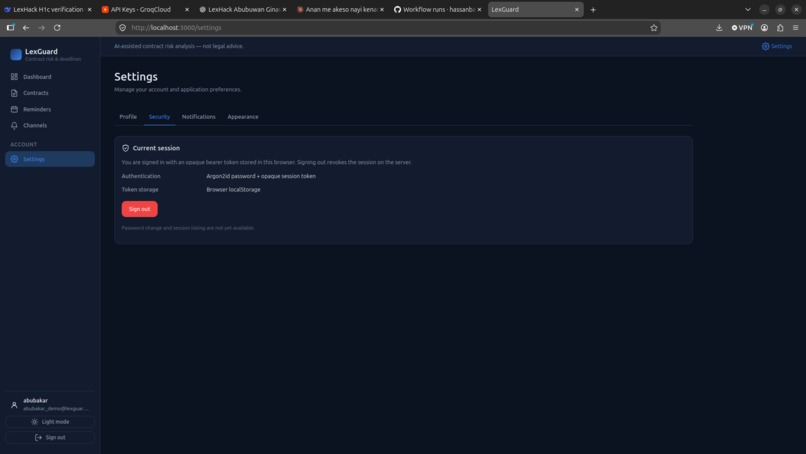Switch to the LexHack Abubuwan browser tab
The width and height of the screenshot is (806, 454).
(x=243, y=9)
